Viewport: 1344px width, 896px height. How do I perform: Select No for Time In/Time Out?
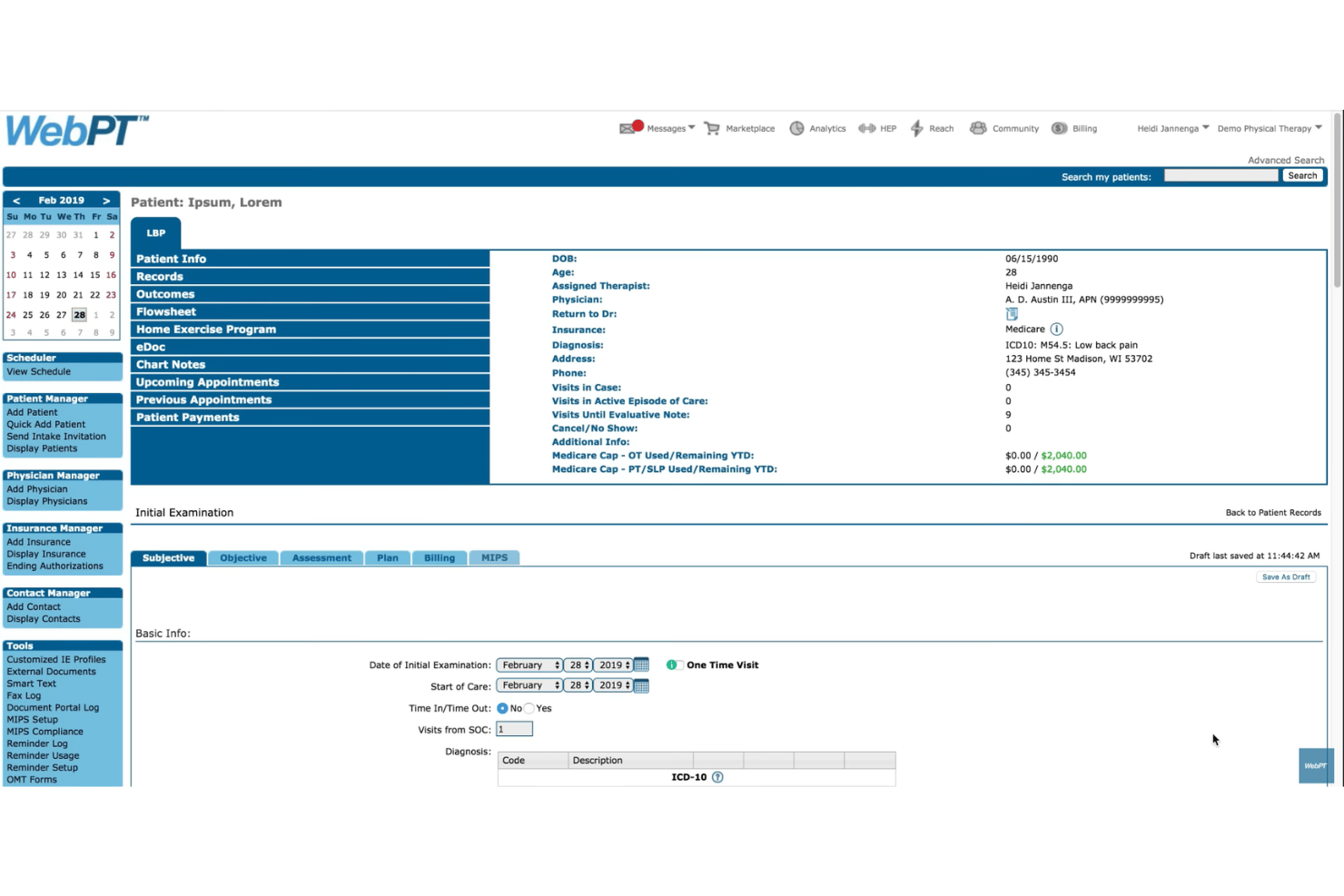[502, 708]
